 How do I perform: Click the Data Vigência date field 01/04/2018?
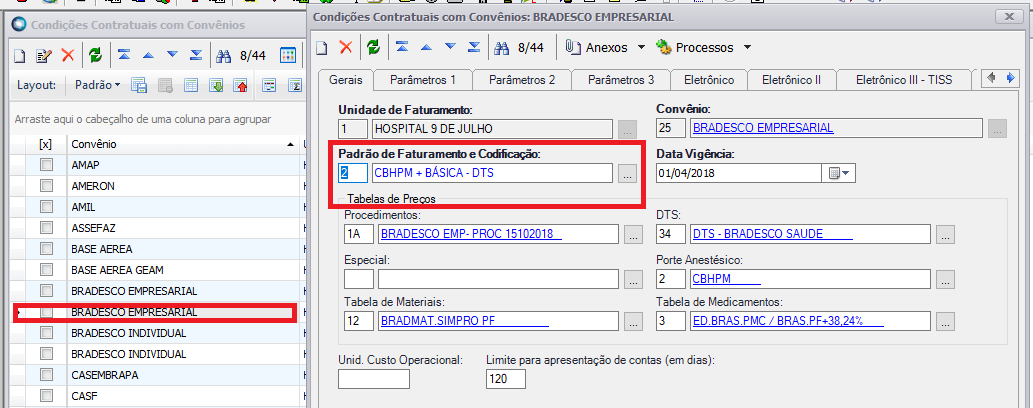tap(739, 173)
